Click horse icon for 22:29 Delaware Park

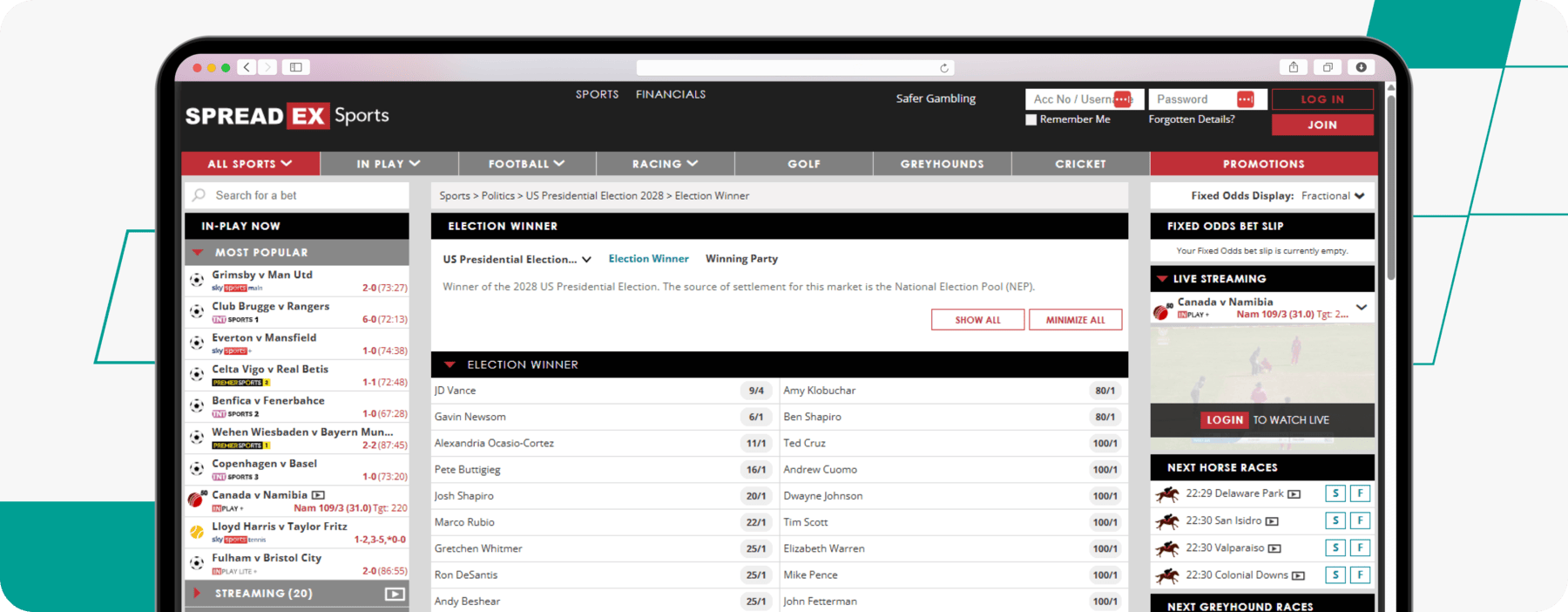coord(1167,494)
